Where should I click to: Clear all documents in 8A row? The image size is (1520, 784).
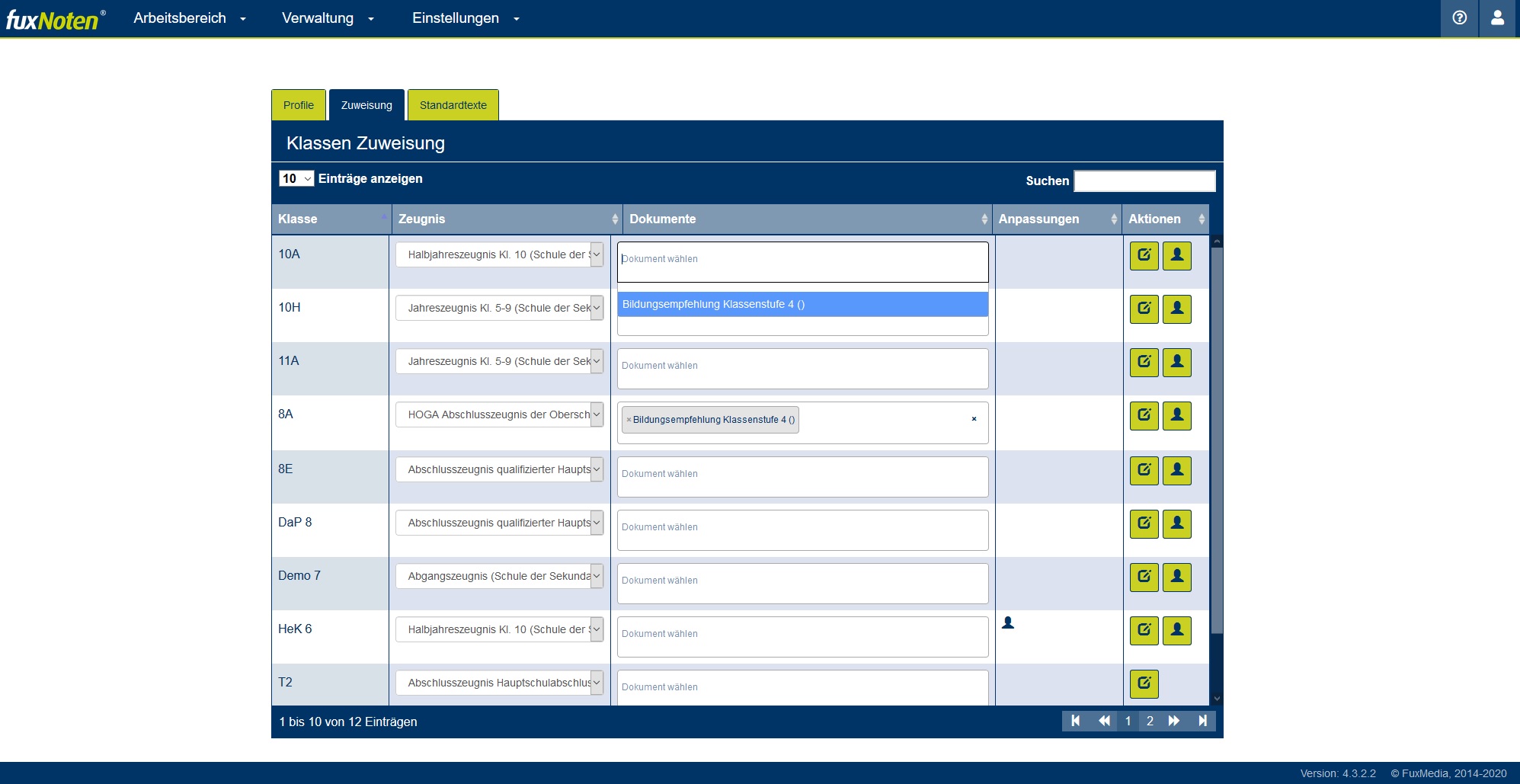pos(974,419)
